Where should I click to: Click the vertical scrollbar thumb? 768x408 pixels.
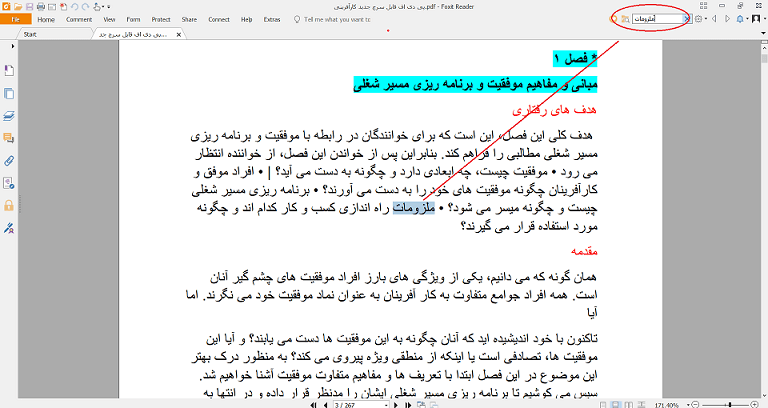pyautogui.click(x=764, y=58)
